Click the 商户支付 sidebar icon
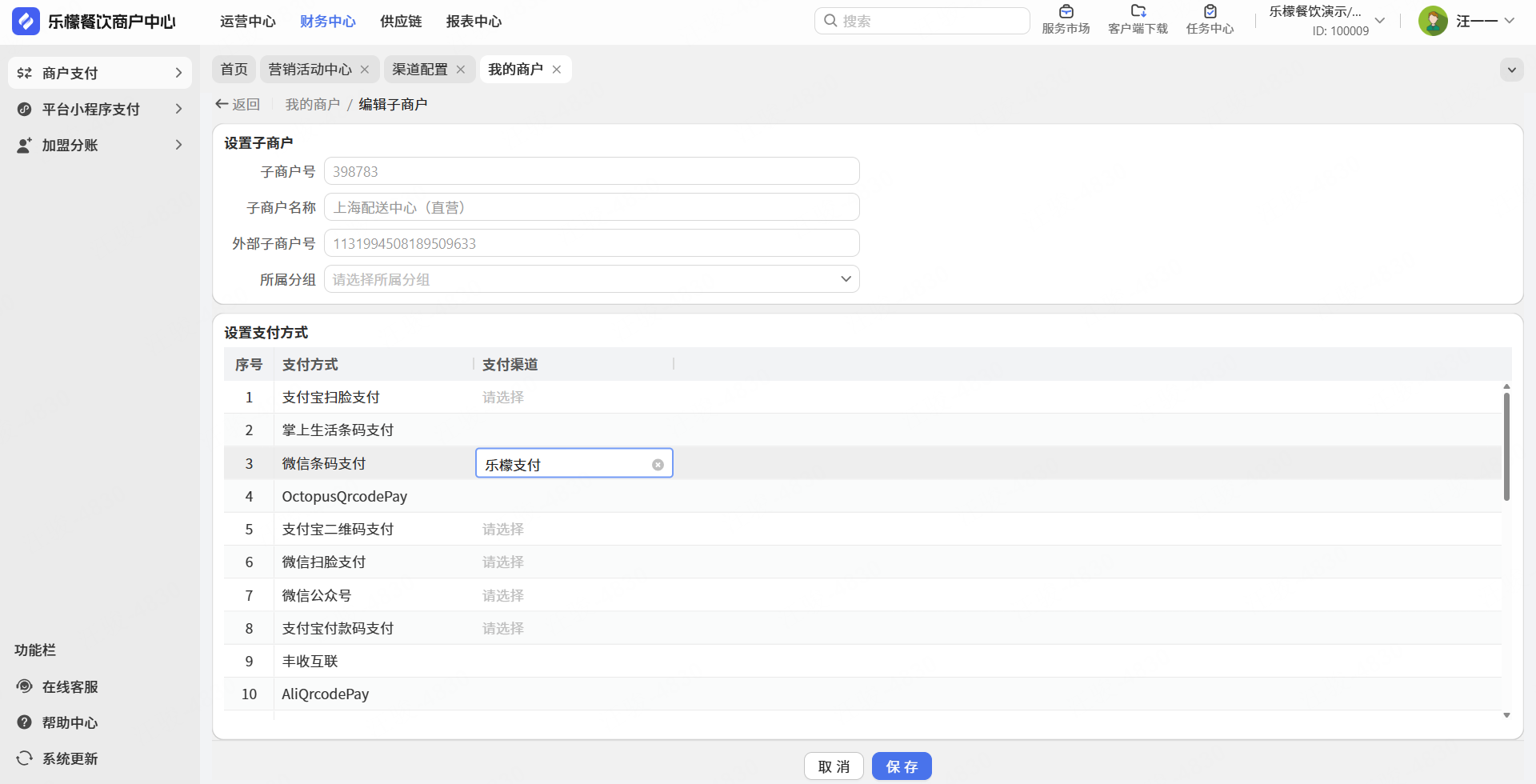The height and width of the screenshot is (784, 1536). [x=25, y=73]
